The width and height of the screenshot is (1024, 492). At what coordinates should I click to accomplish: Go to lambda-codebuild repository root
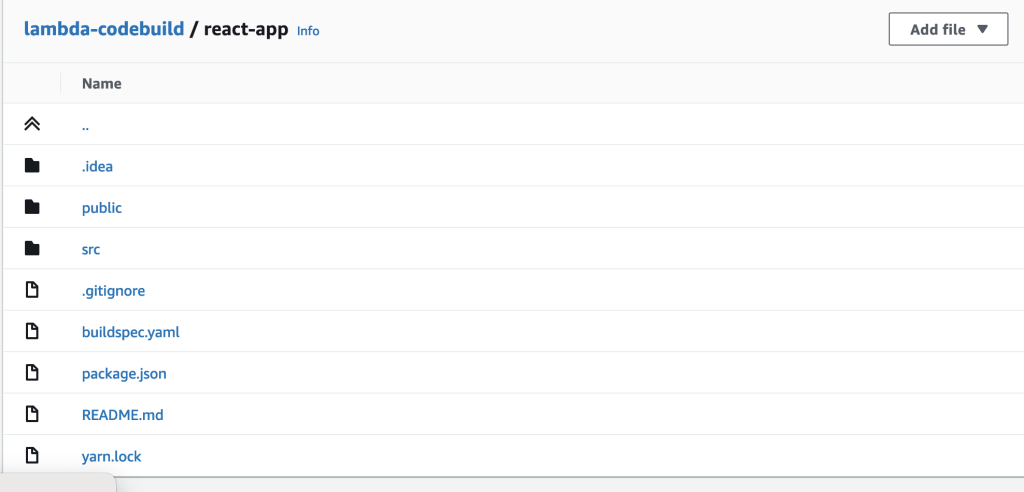[104, 29]
